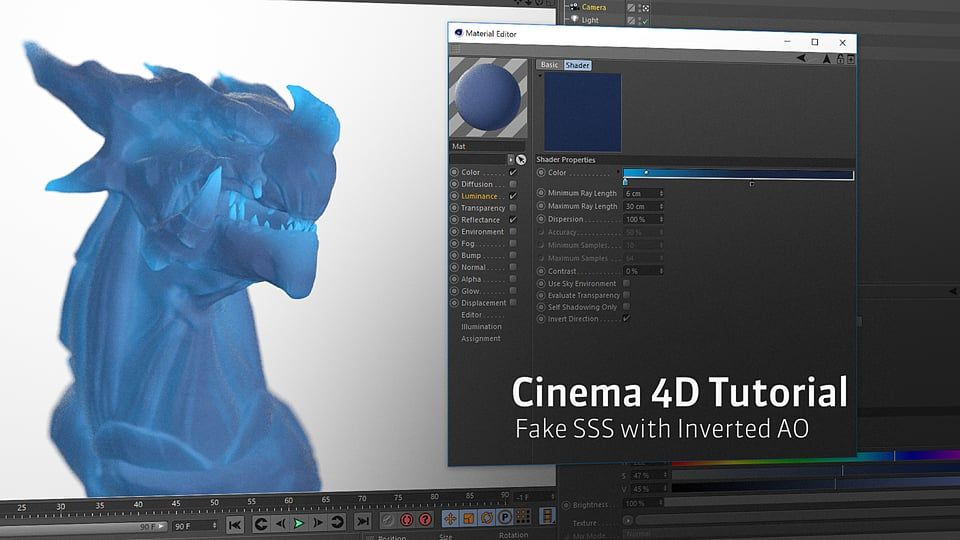Open the Assignment material section
Viewport: 960px width, 540px height.
481,339
